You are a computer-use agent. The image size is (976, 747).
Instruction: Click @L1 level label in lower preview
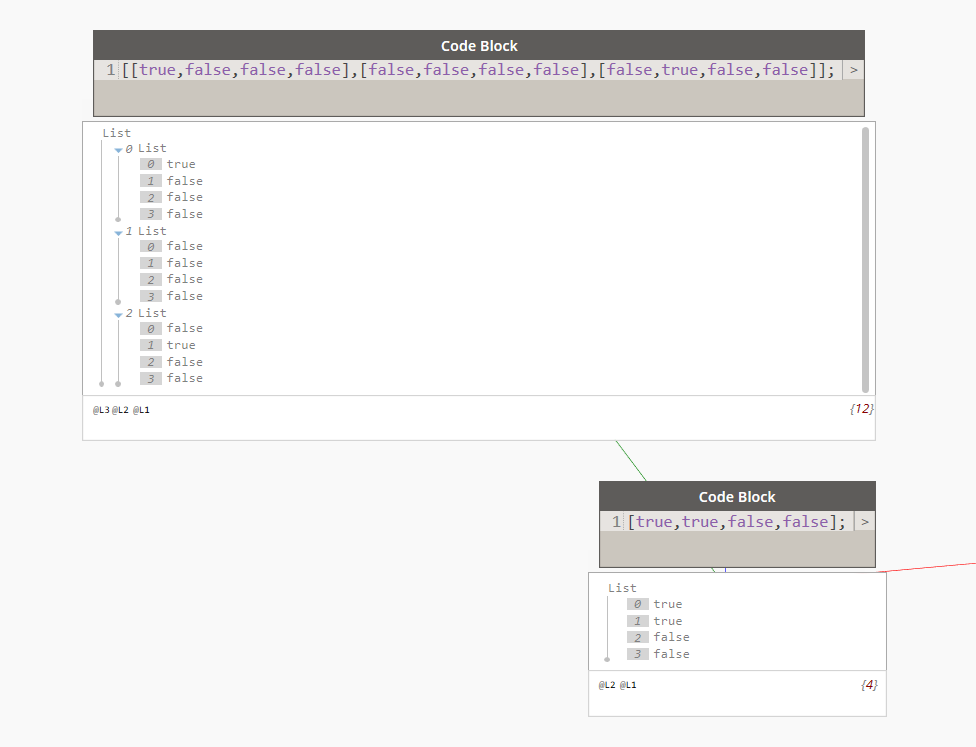tap(628, 685)
